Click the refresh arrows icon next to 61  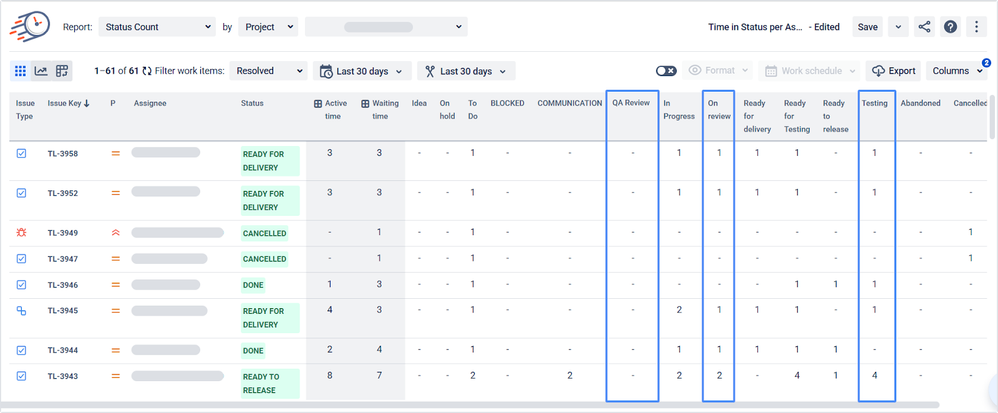coord(147,71)
